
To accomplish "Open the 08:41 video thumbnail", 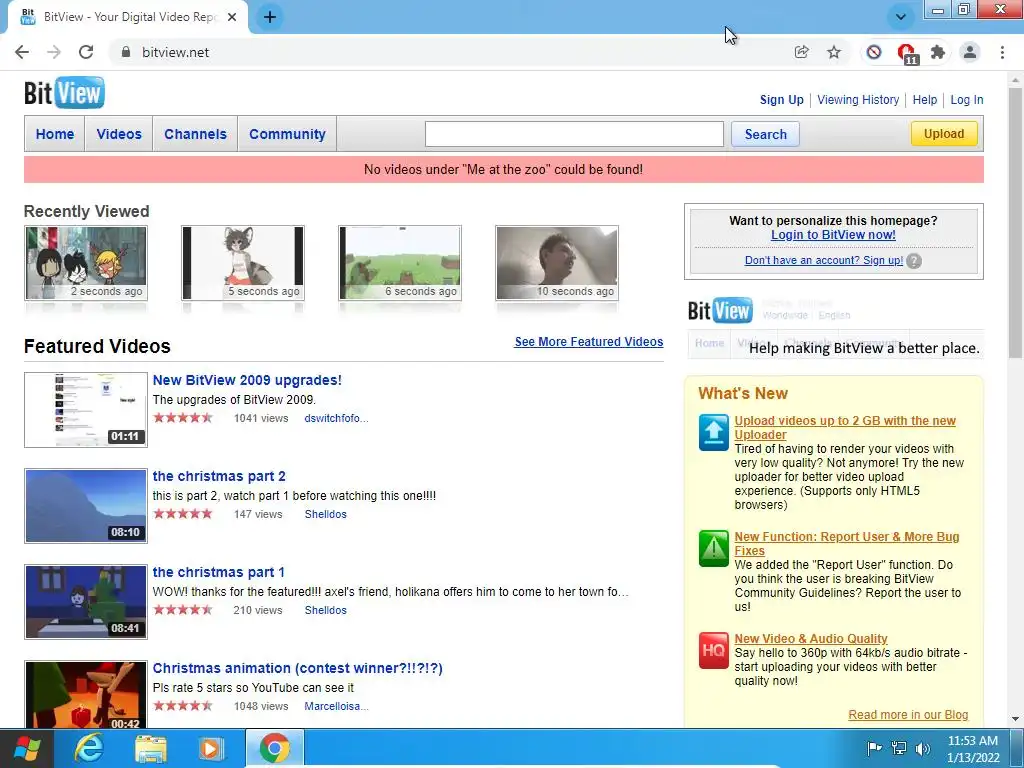I will [x=86, y=601].
